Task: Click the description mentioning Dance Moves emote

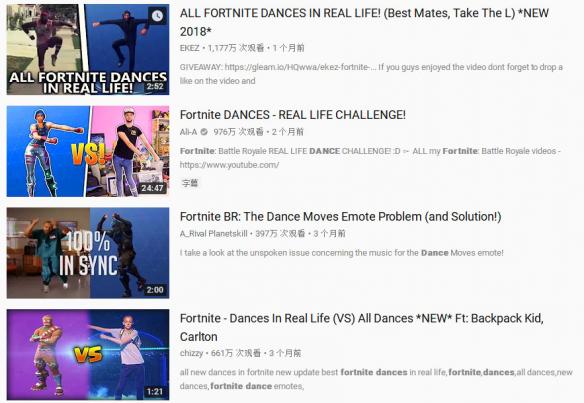Action: 342,253
